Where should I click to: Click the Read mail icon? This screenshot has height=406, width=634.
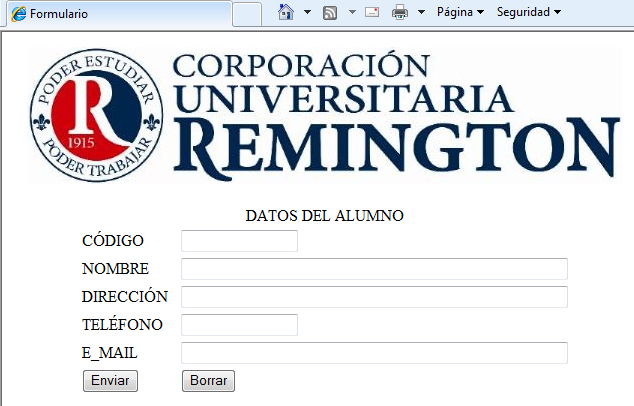click(372, 12)
